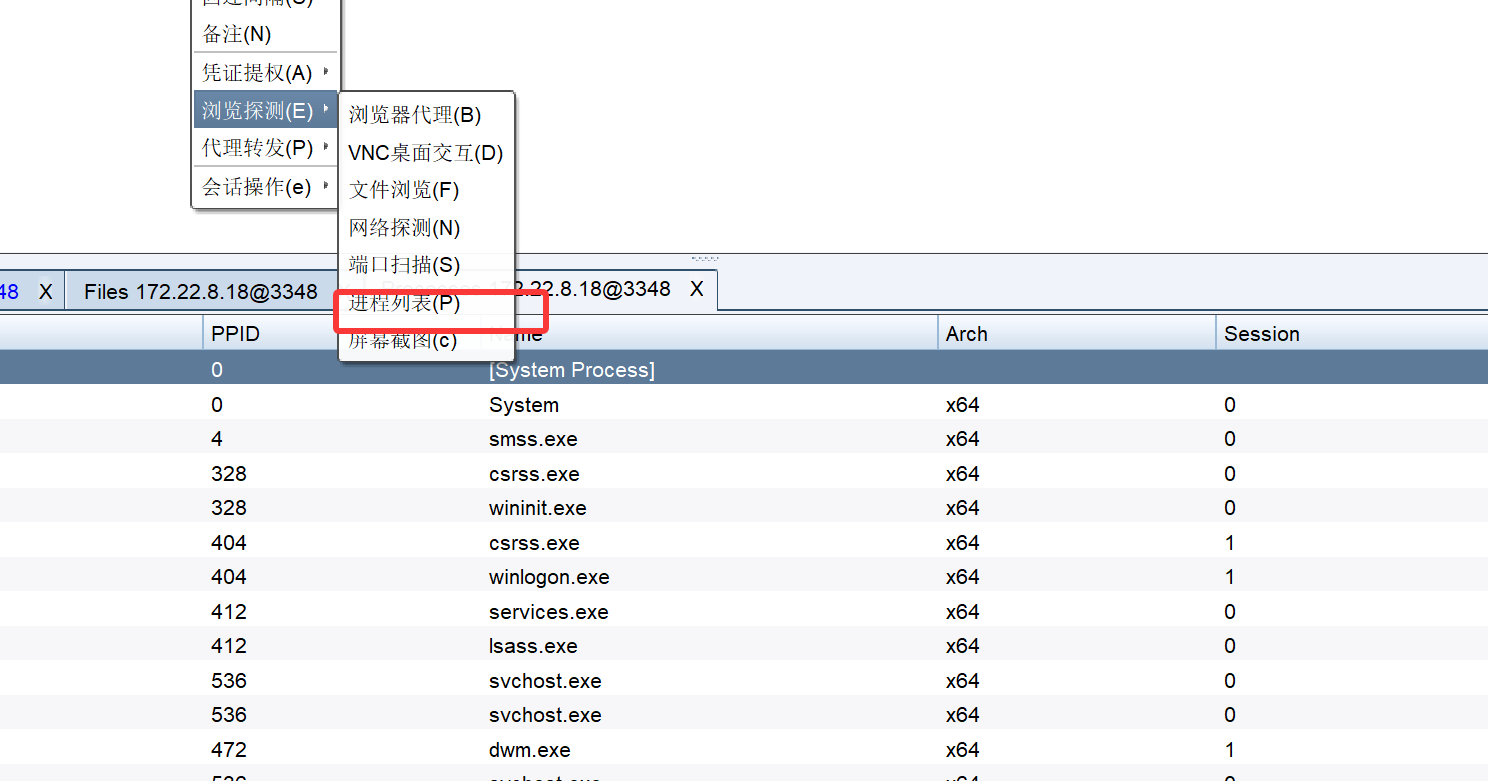The height and width of the screenshot is (781, 1488).
Task: Select the winlogon.exe process
Action: 744,577
